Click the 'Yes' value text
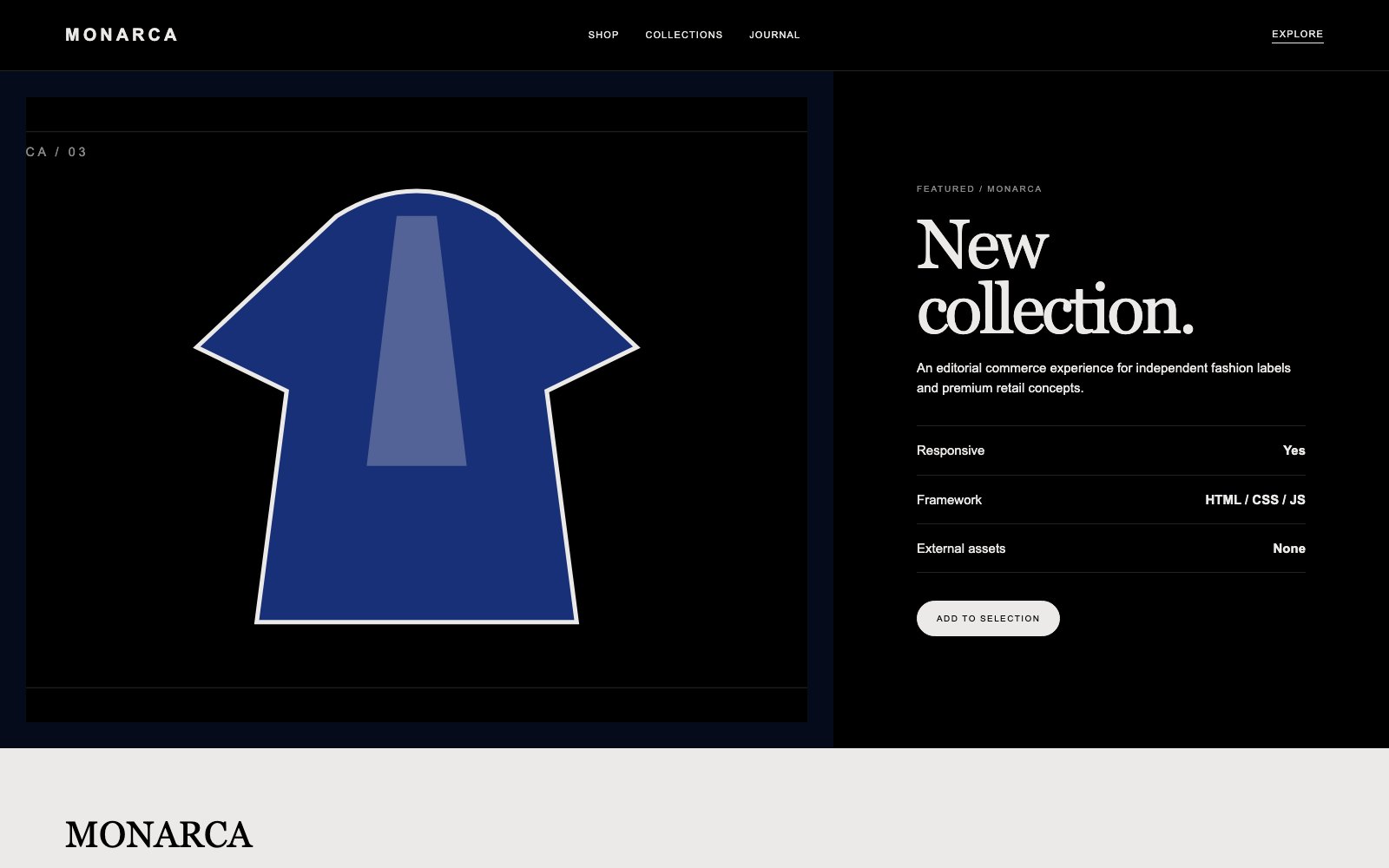The height and width of the screenshot is (868, 1389). point(1294,450)
